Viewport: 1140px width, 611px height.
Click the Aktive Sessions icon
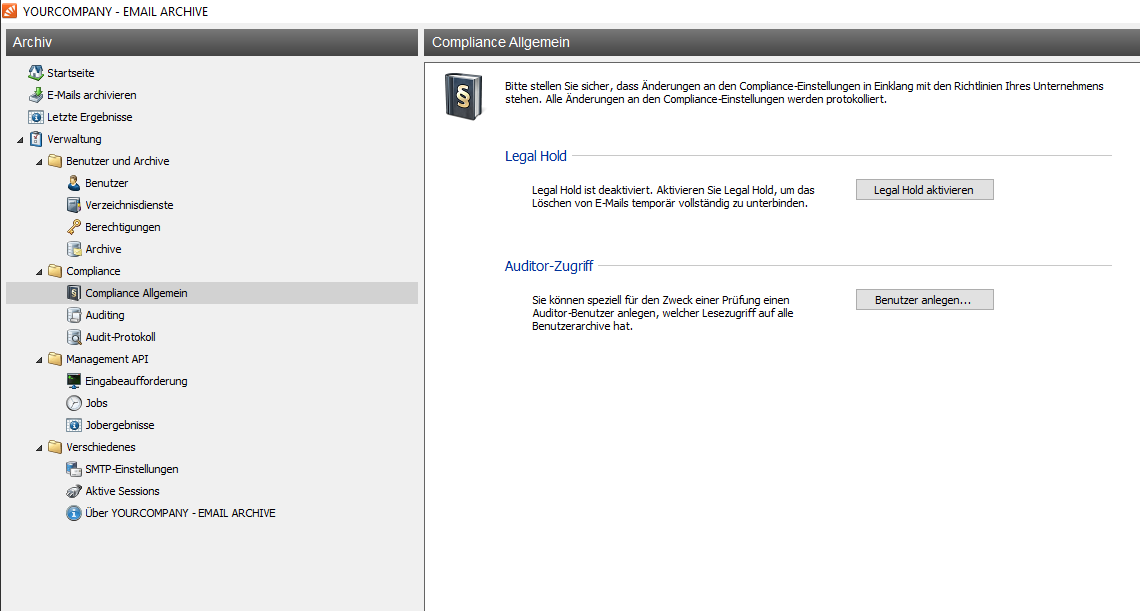click(x=74, y=491)
